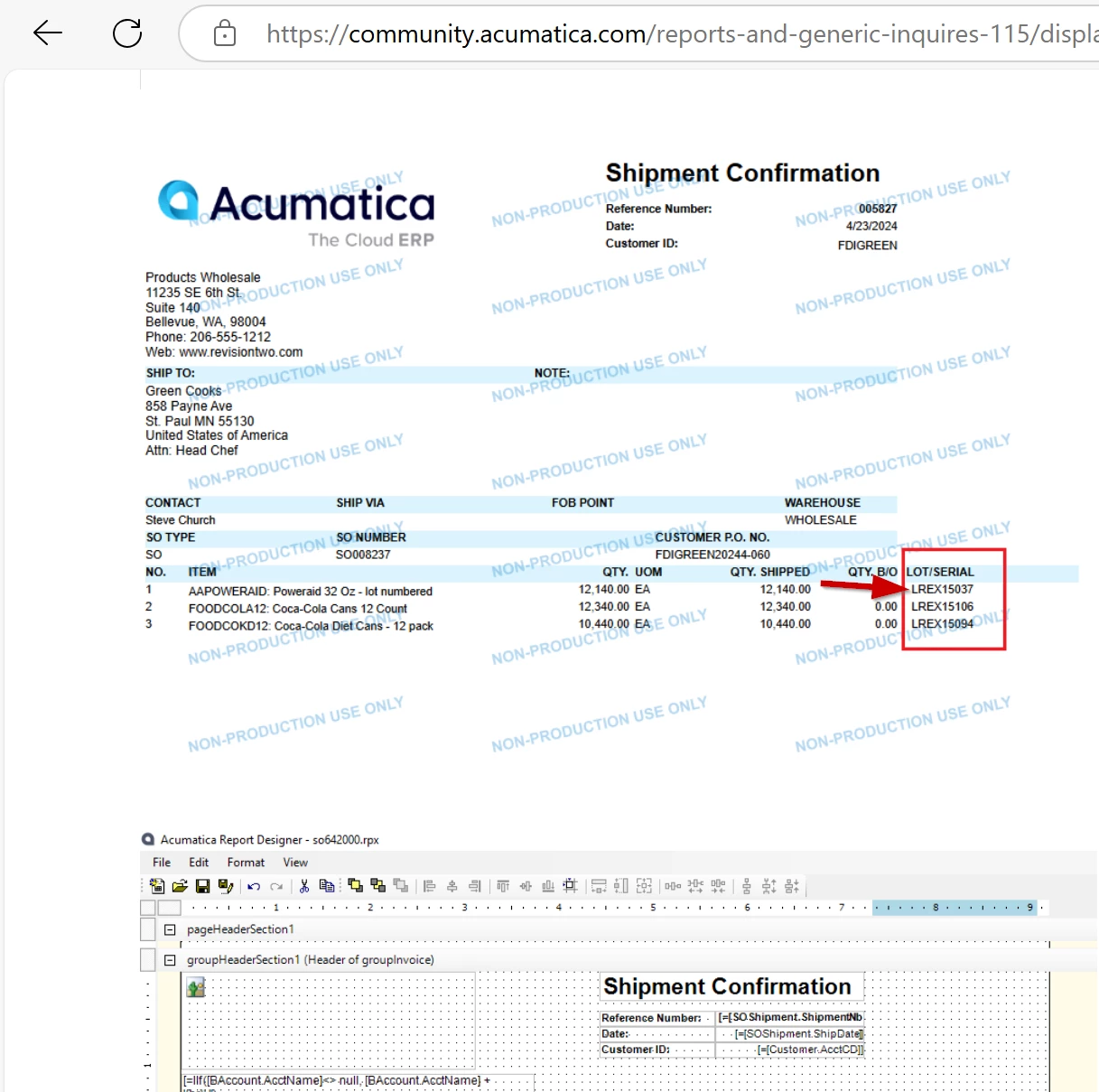Click Decrease Vertical Spacing icon
This screenshot has height=1092, width=1099.
tap(792, 886)
